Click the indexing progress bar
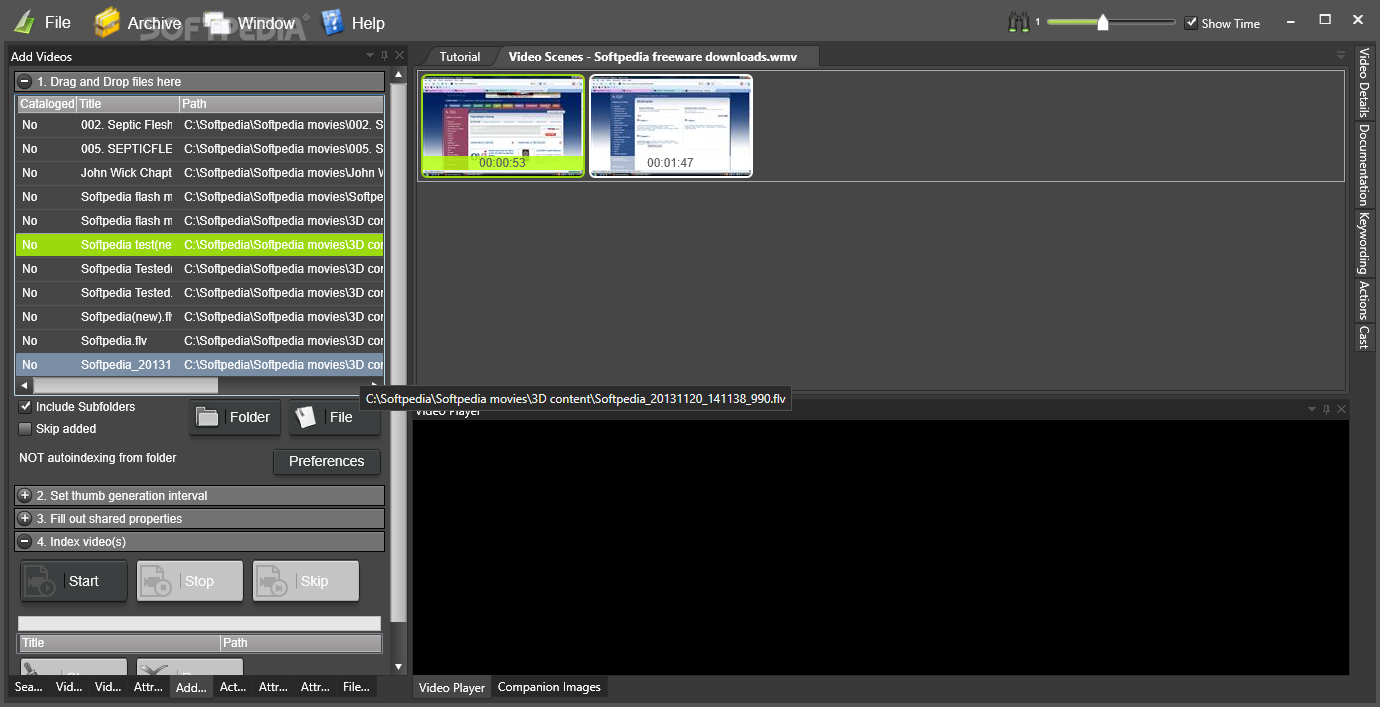 (199, 624)
